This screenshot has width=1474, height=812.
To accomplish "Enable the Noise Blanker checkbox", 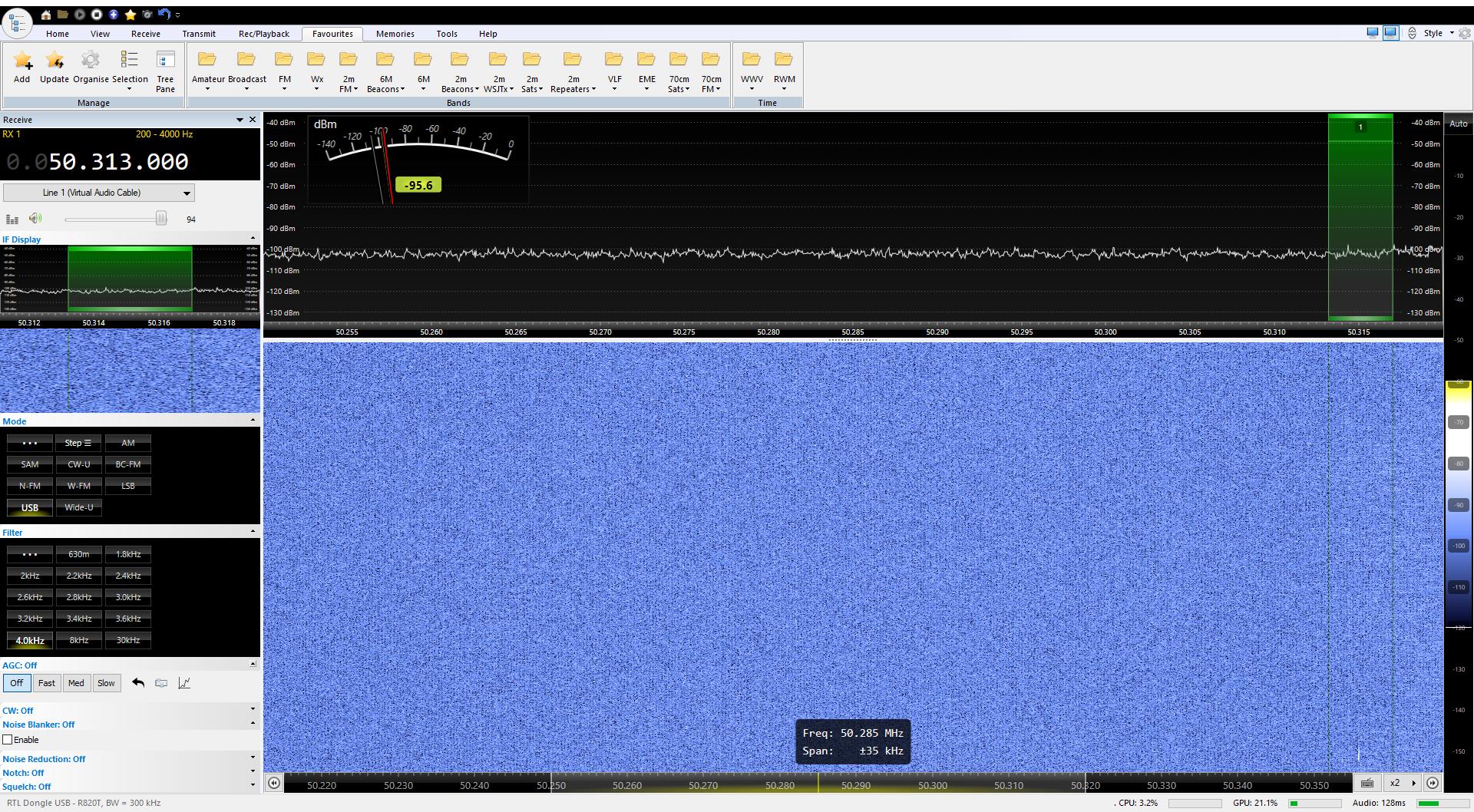I will 8,740.
